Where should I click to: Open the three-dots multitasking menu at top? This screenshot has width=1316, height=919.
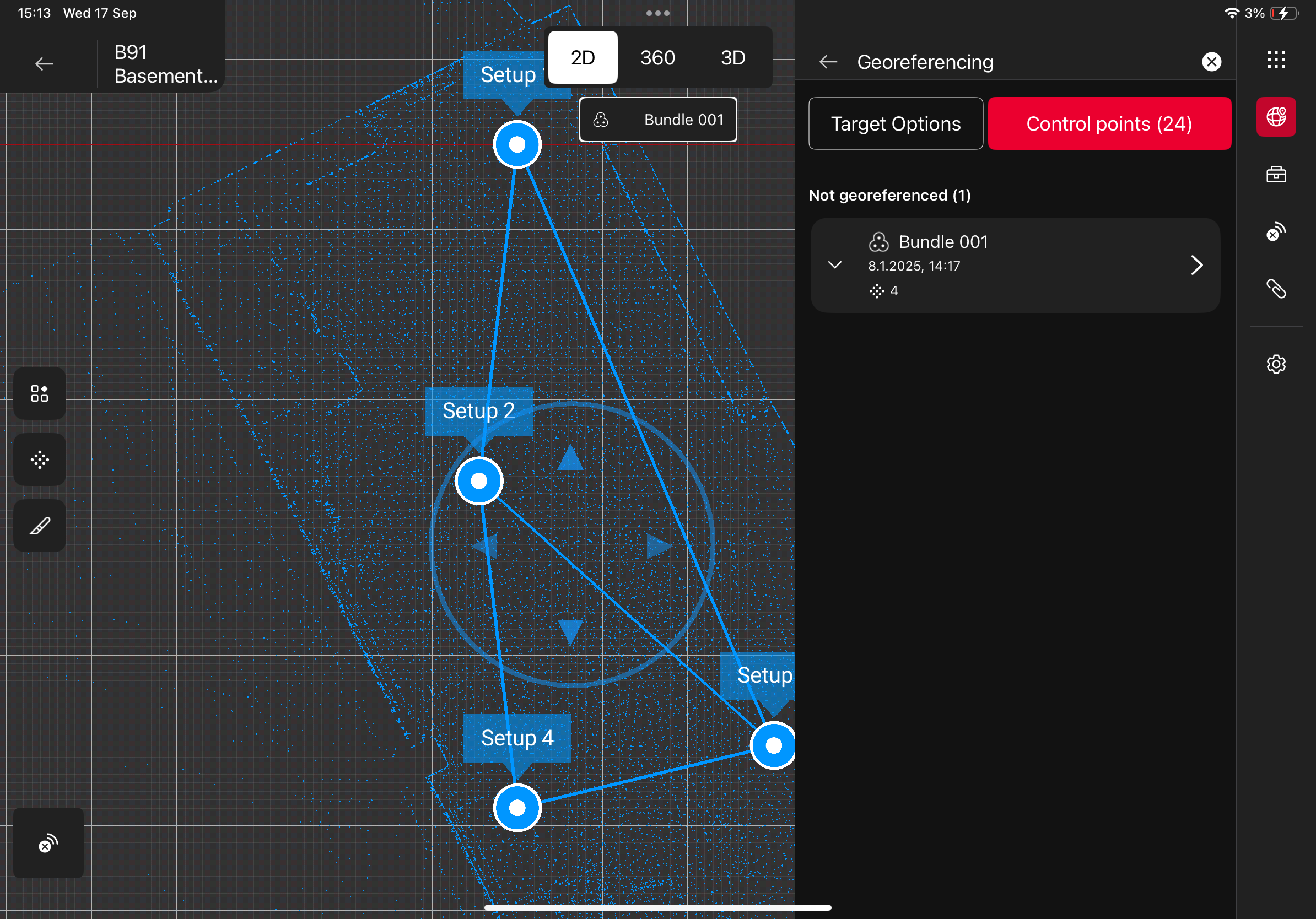(657, 13)
